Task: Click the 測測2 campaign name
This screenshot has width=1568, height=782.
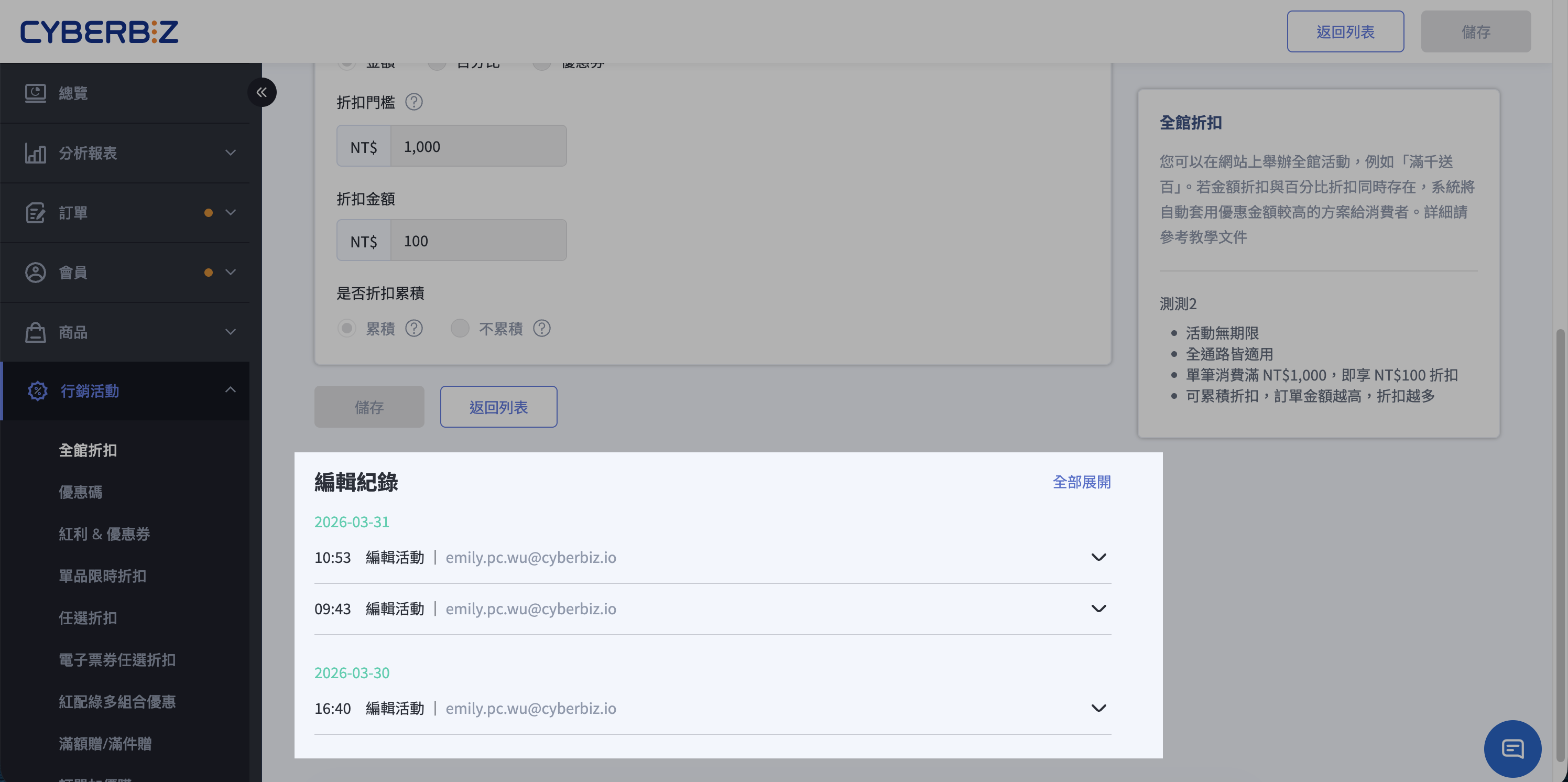Action: coord(1178,303)
